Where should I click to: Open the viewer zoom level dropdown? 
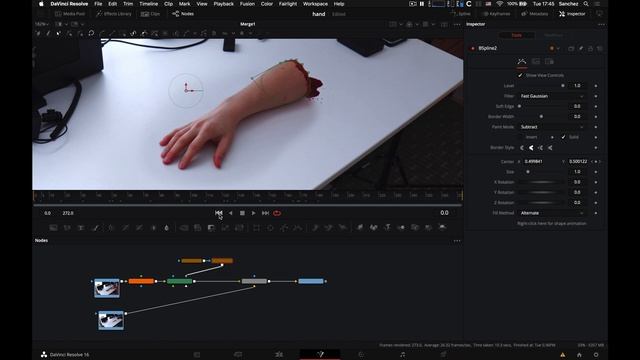point(42,24)
